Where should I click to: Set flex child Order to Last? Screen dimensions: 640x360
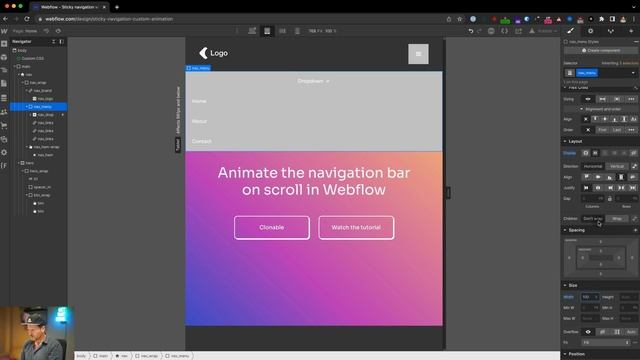coord(617,130)
